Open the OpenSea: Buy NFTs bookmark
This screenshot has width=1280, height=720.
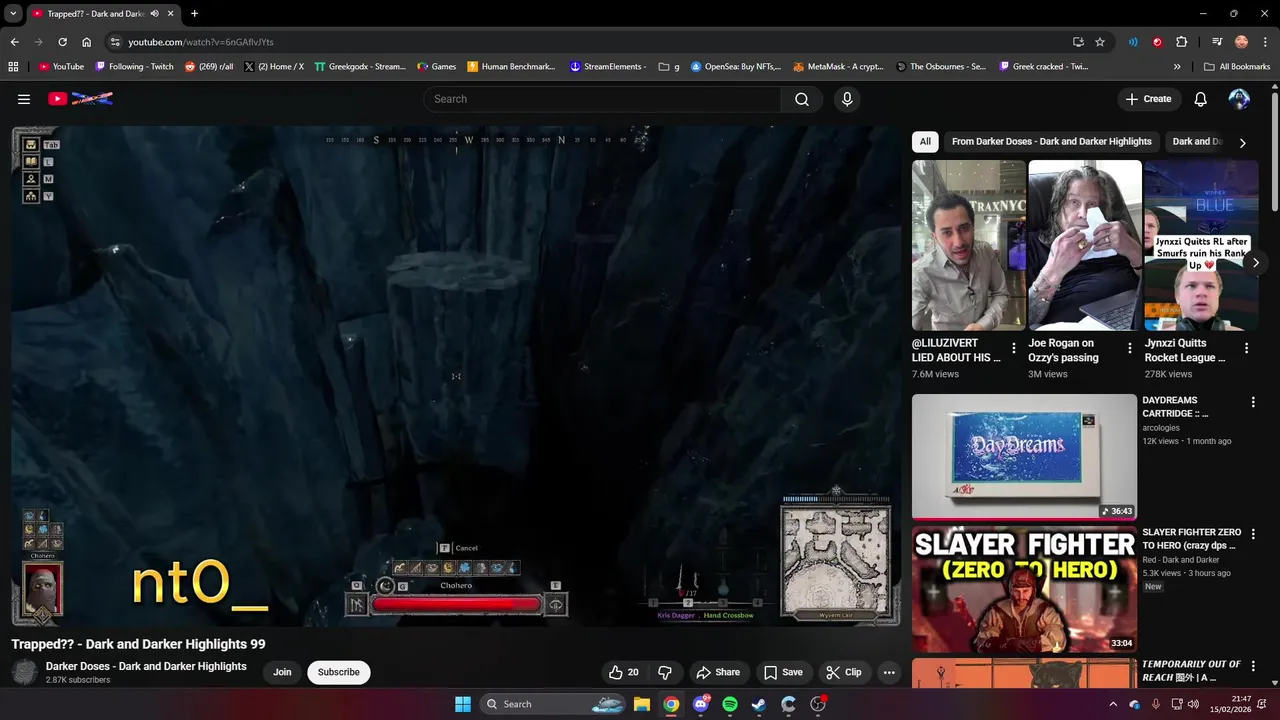tap(735, 67)
